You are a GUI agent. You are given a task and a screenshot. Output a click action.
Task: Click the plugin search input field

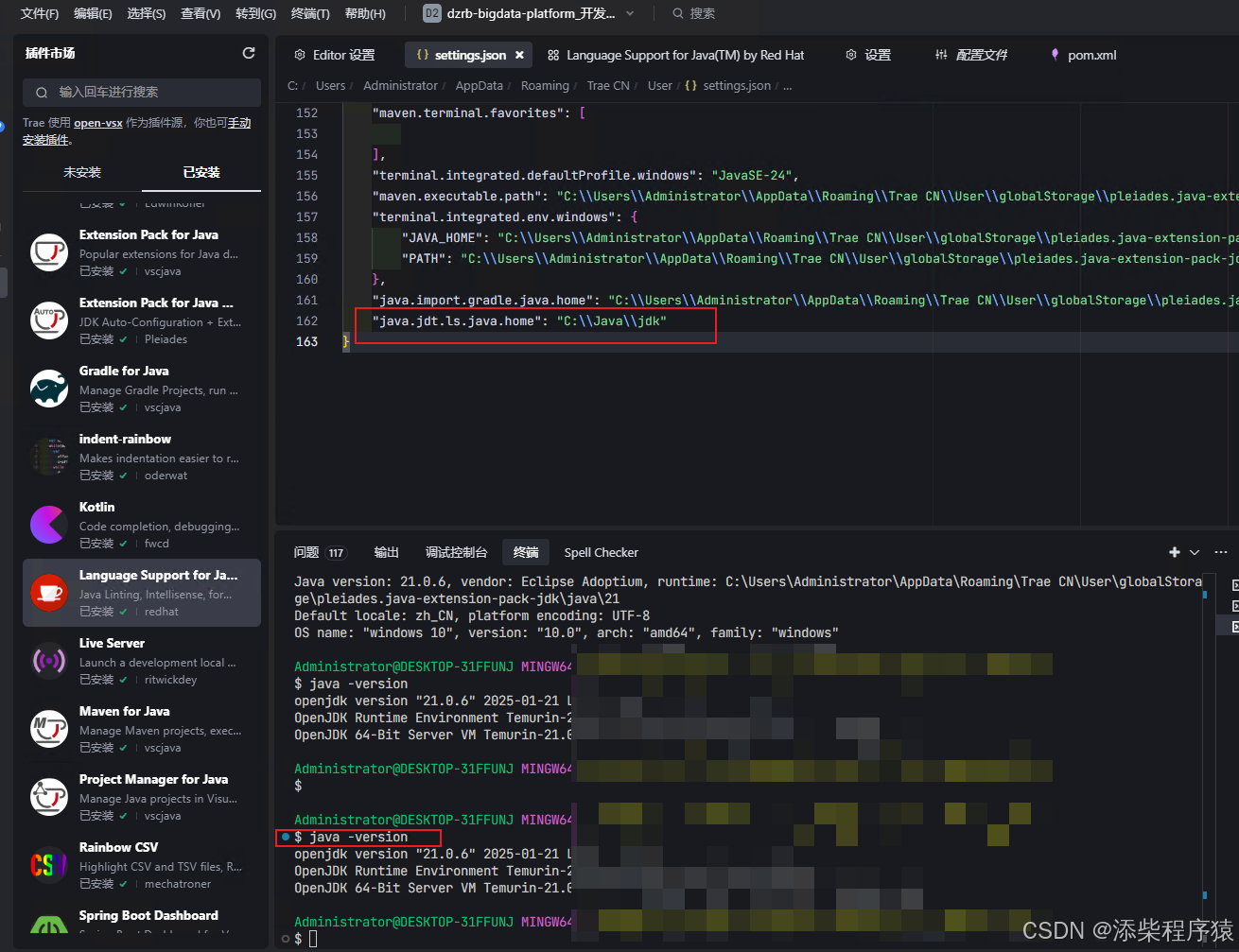pyautogui.click(x=142, y=92)
